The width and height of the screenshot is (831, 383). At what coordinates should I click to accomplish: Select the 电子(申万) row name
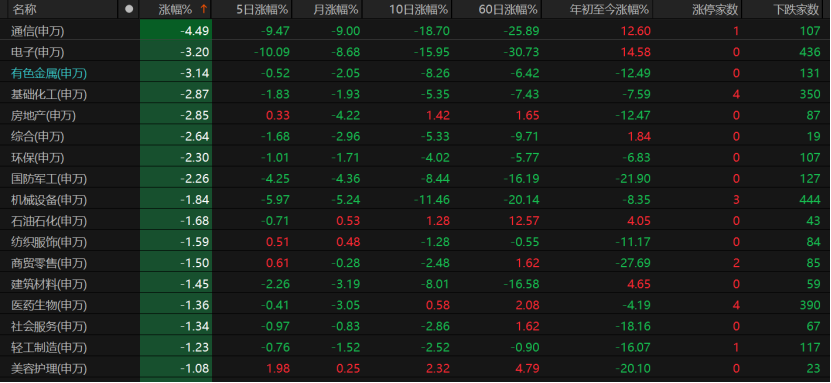[38, 52]
